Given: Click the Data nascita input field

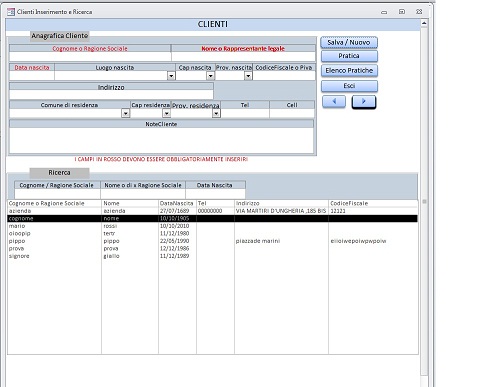Looking at the screenshot, I should point(32,76).
